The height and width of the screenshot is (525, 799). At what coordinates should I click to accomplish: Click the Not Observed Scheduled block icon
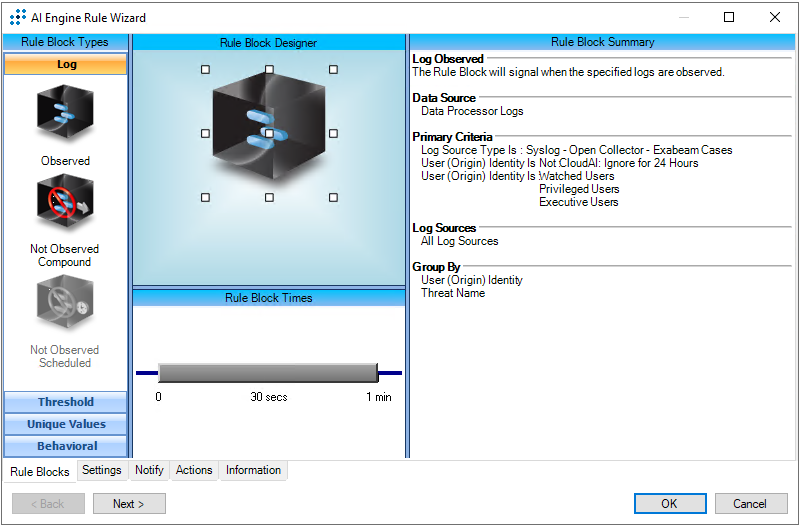tap(65, 304)
